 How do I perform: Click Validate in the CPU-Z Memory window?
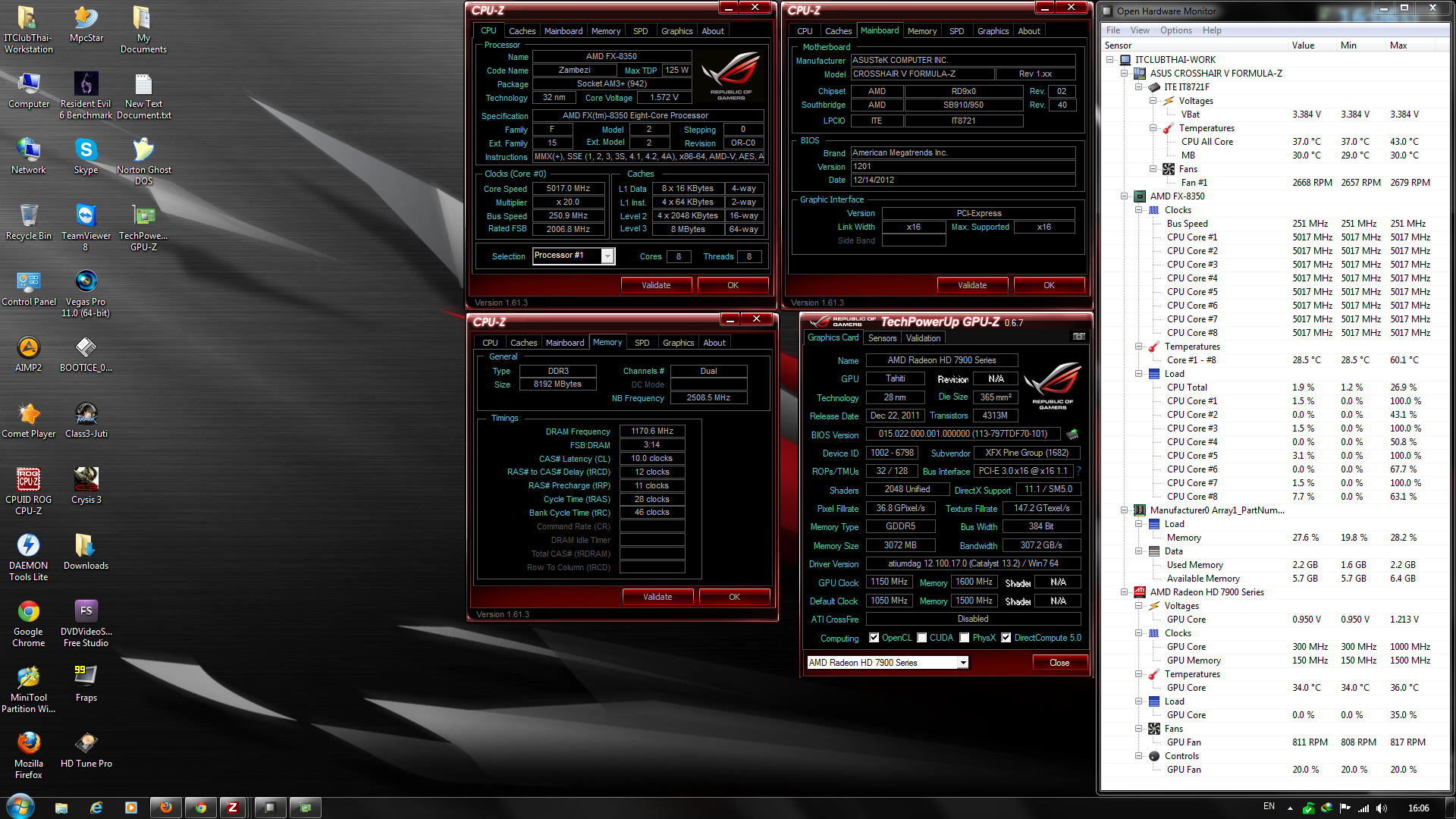click(x=657, y=597)
